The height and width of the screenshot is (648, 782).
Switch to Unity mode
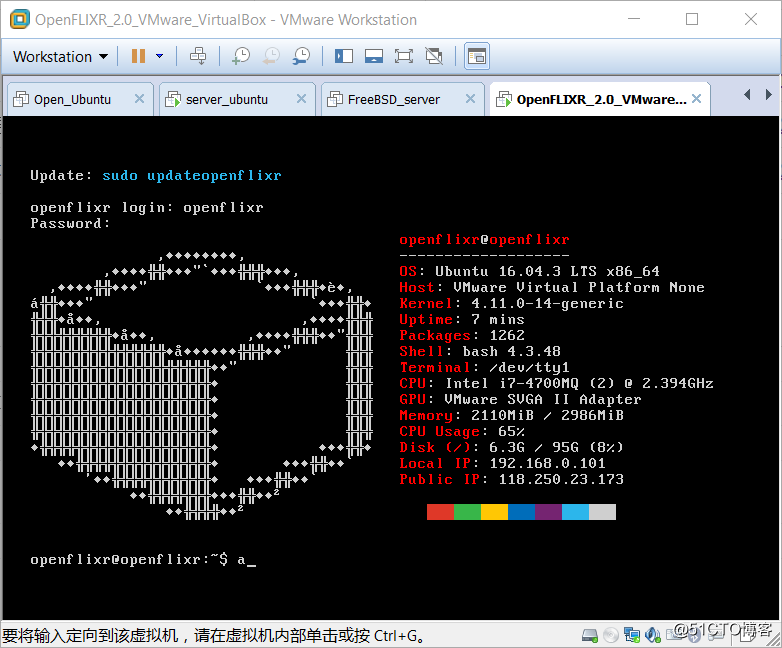click(x=434, y=56)
